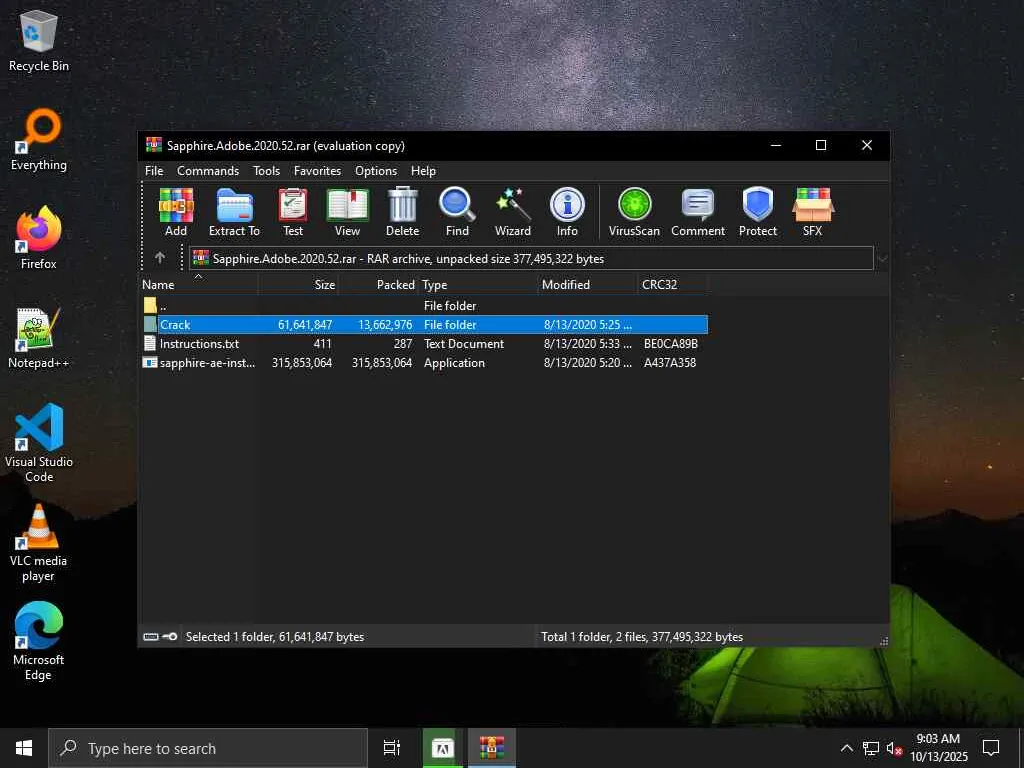1024x768 pixels.
Task: Open the Commands menu
Action: coord(208,170)
